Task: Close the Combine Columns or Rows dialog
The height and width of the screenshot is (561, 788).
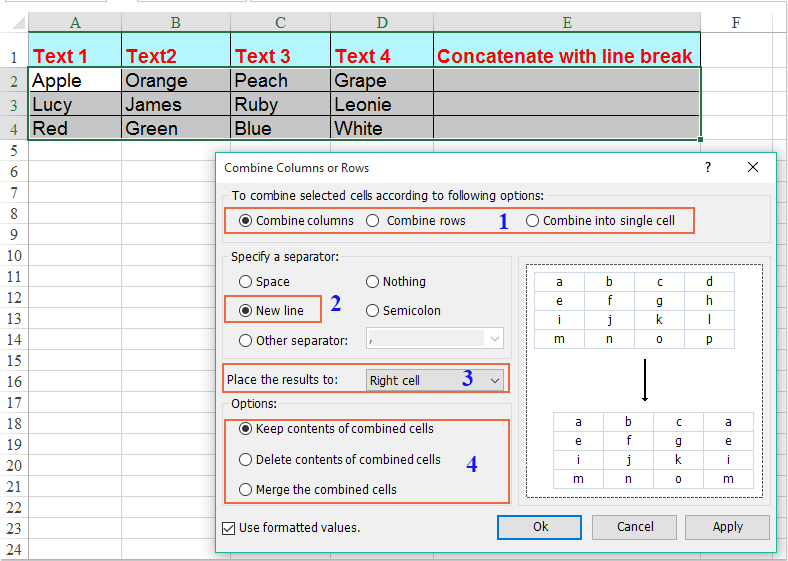Action: [x=753, y=168]
